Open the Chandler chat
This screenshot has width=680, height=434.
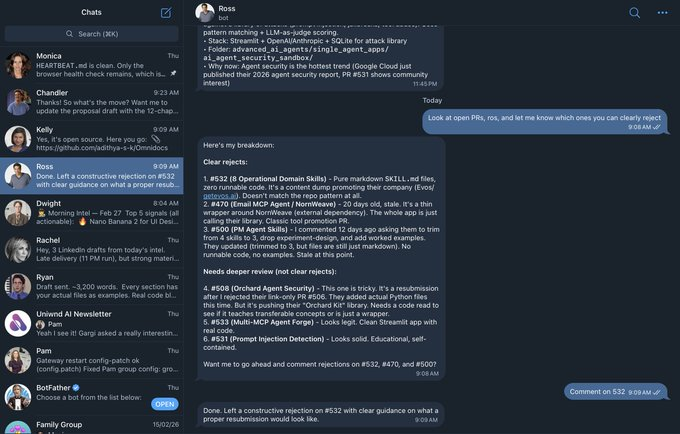[92, 102]
